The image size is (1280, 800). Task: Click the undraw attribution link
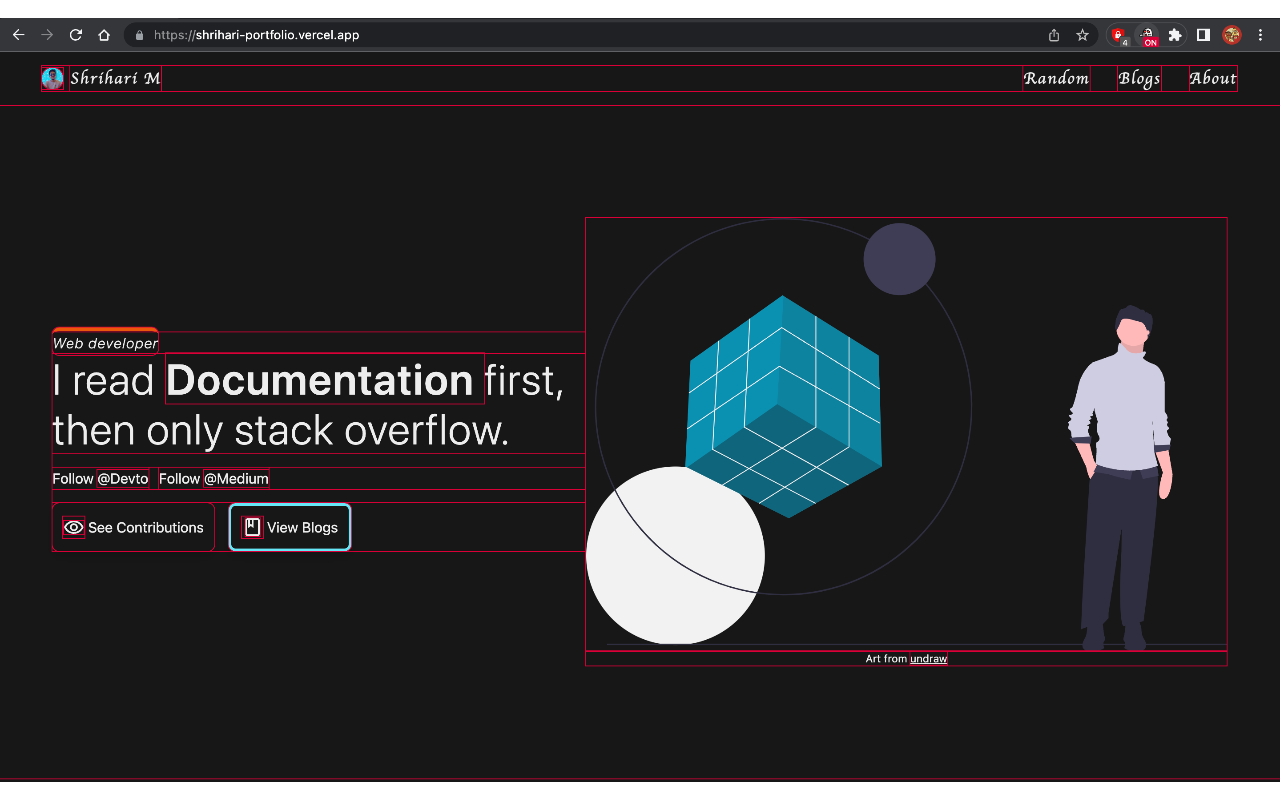click(928, 658)
